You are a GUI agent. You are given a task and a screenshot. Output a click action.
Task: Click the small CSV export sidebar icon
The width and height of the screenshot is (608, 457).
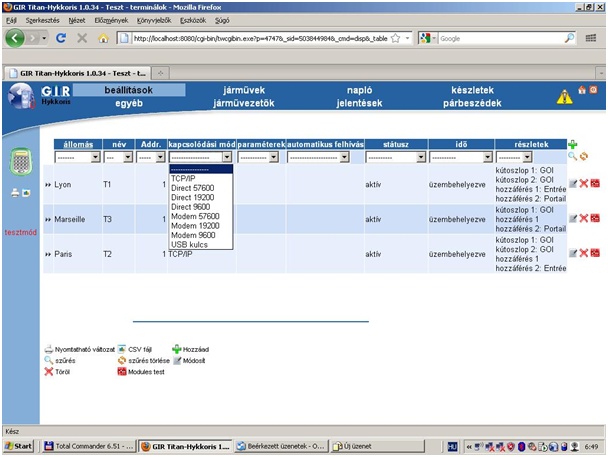pos(26,193)
